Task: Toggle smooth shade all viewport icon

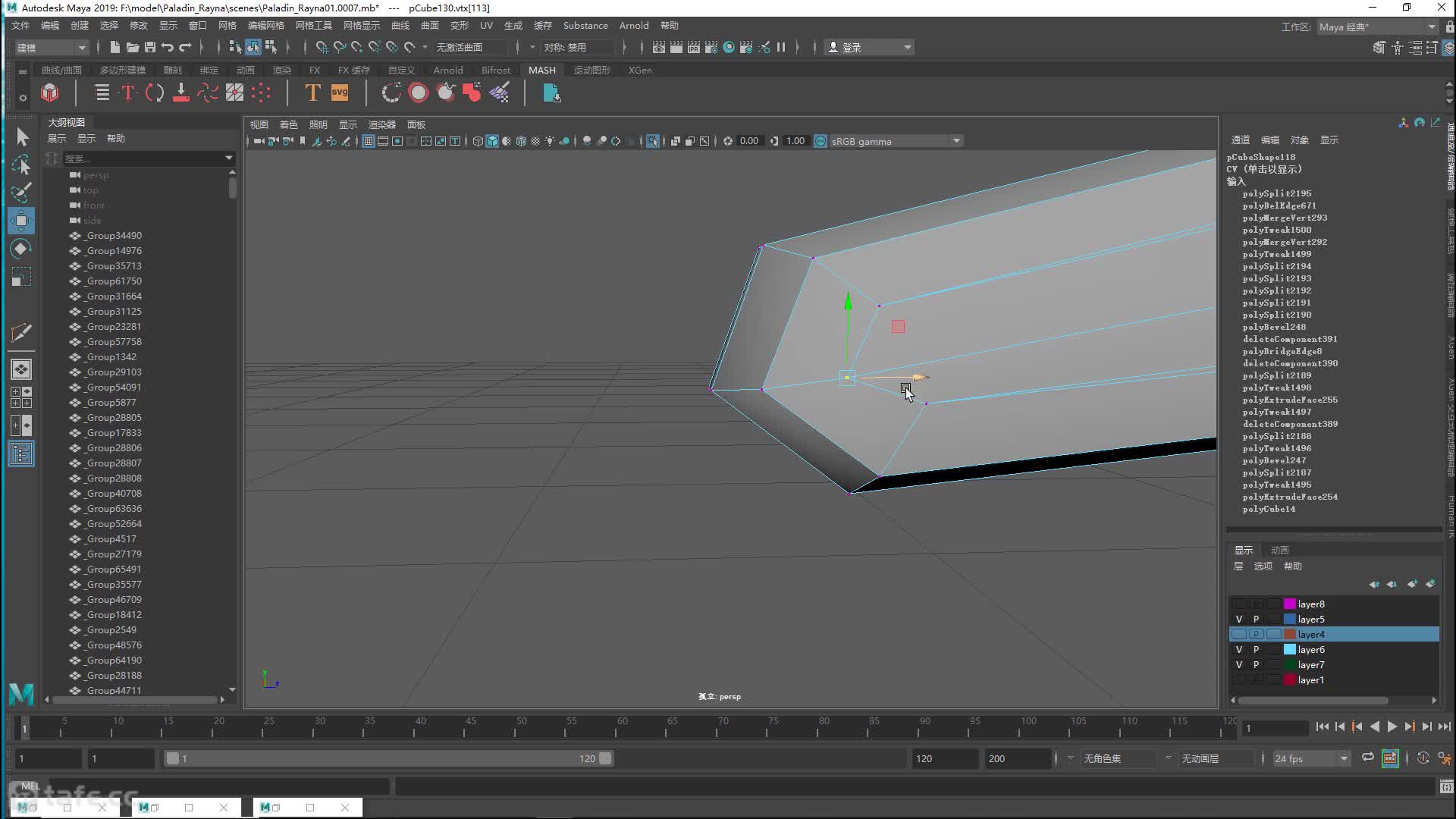Action: click(492, 141)
